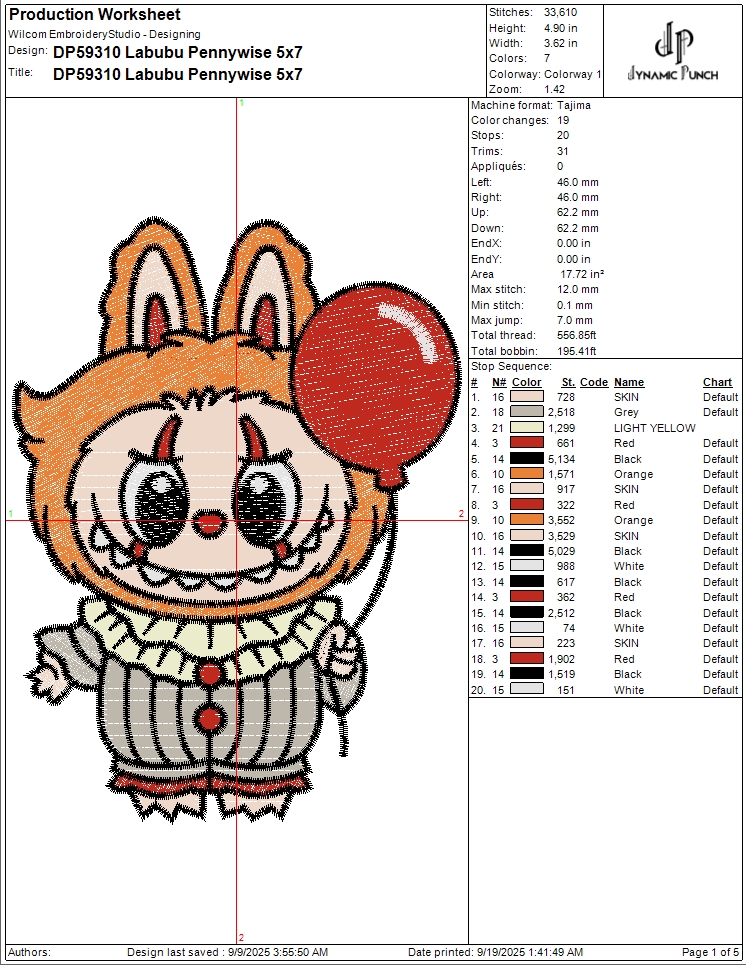Click the 'Page 1 of 5' indicator

(710, 952)
